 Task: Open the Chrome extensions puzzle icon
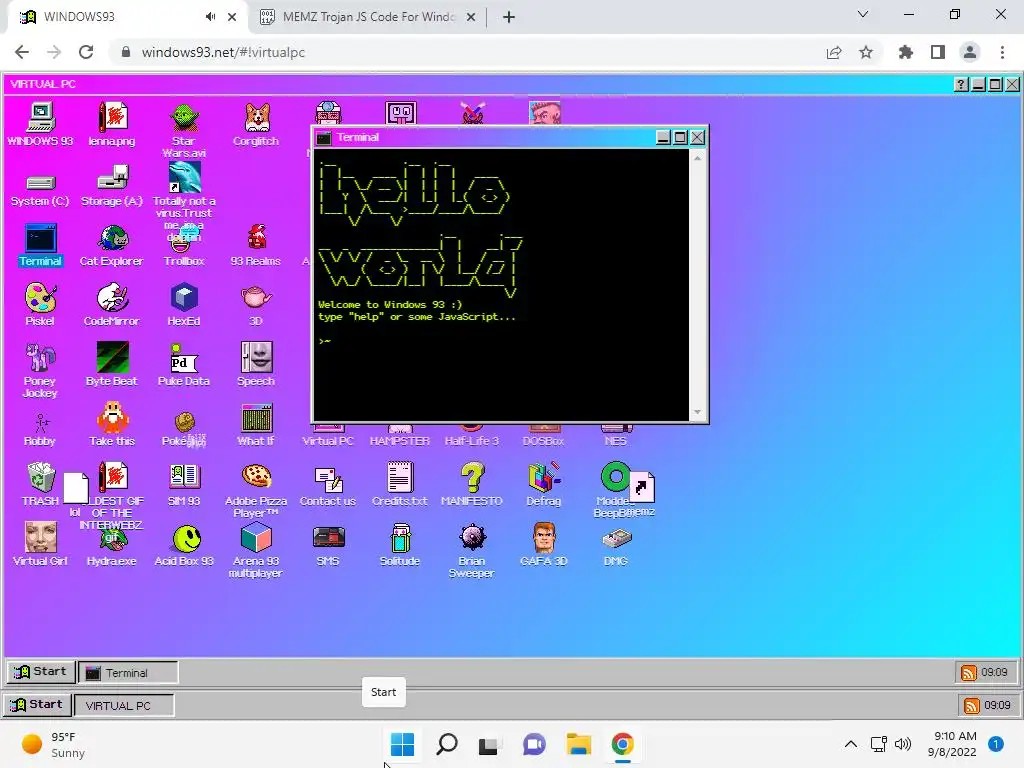coord(906,52)
